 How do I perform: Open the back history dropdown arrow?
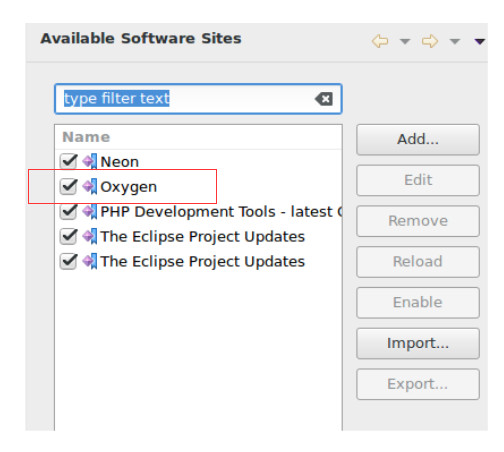(405, 42)
